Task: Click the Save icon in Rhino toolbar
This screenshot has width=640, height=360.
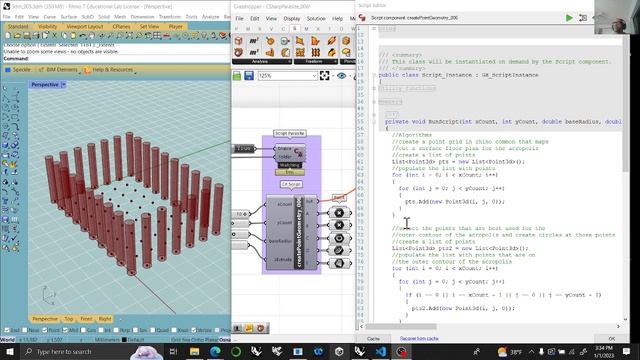Action: pos(27,36)
